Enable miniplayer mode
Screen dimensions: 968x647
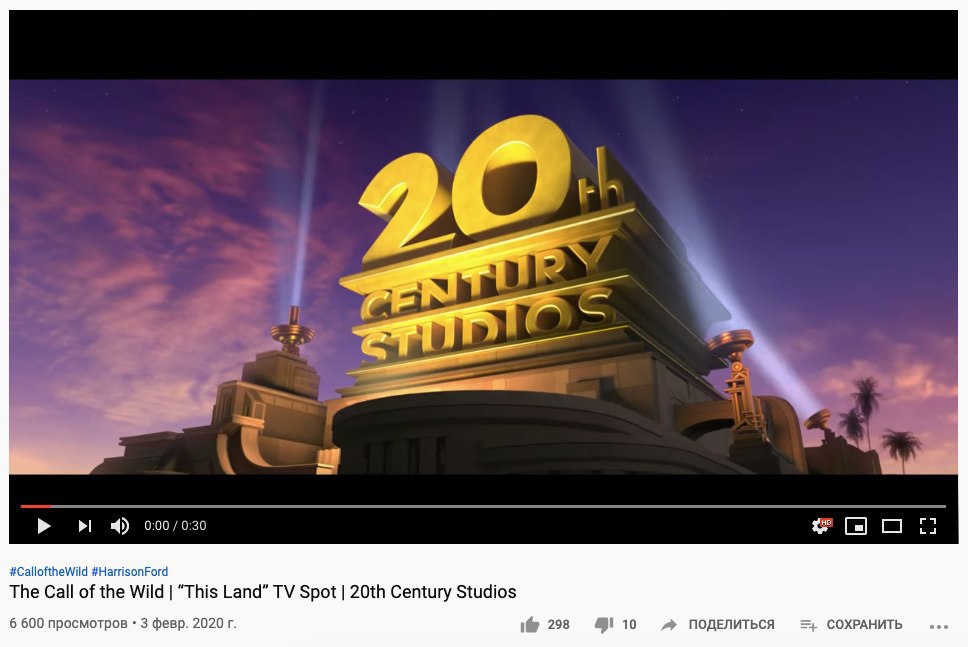click(856, 526)
